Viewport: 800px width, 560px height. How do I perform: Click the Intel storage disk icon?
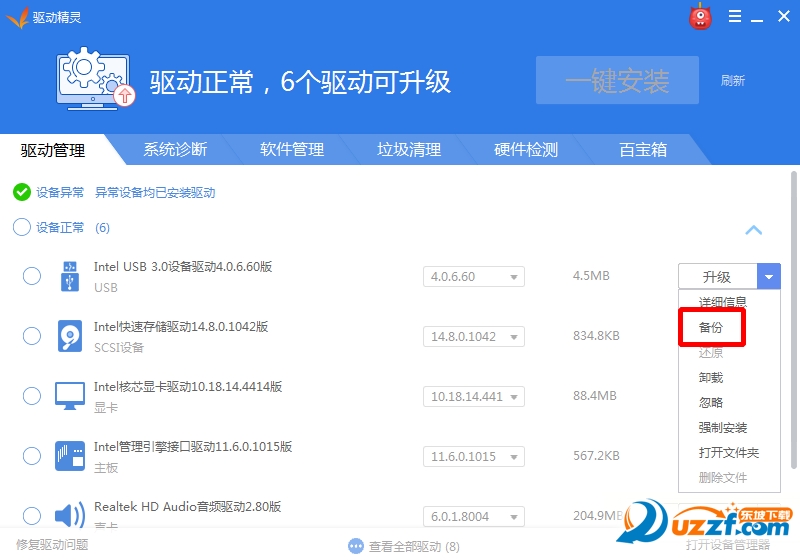pyautogui.click(x=70, y=336)
